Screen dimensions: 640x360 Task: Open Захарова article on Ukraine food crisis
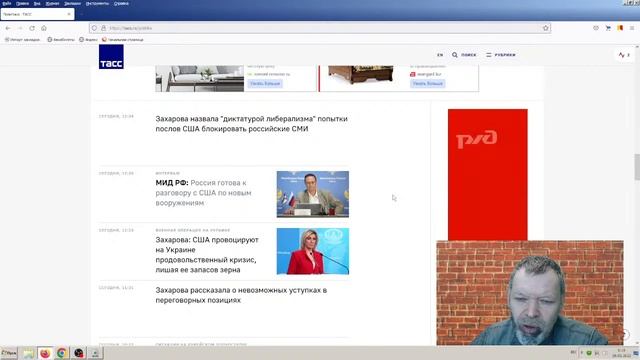coord(207,255)
